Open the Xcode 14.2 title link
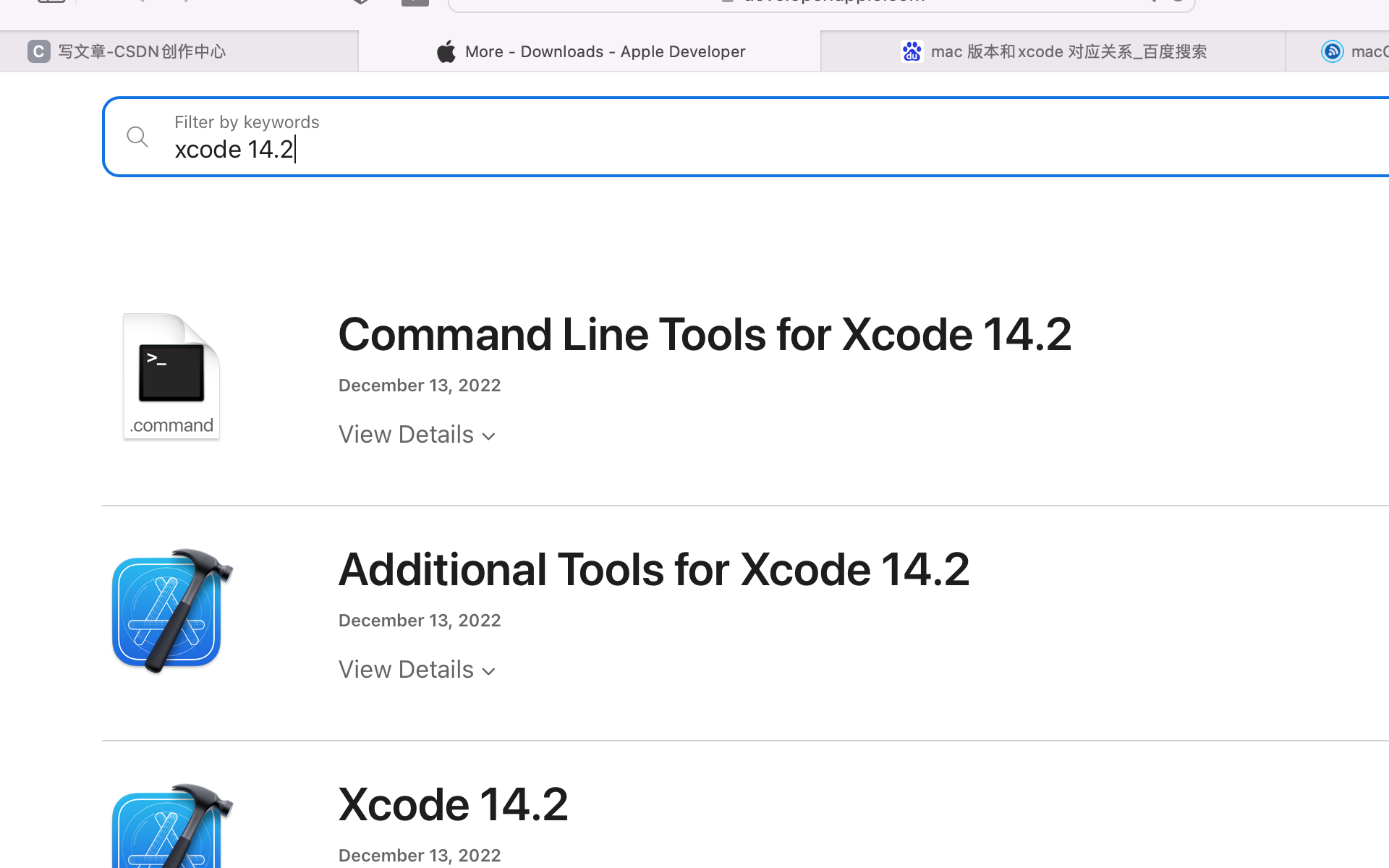 pyautogui.click(x=453, y=804)
